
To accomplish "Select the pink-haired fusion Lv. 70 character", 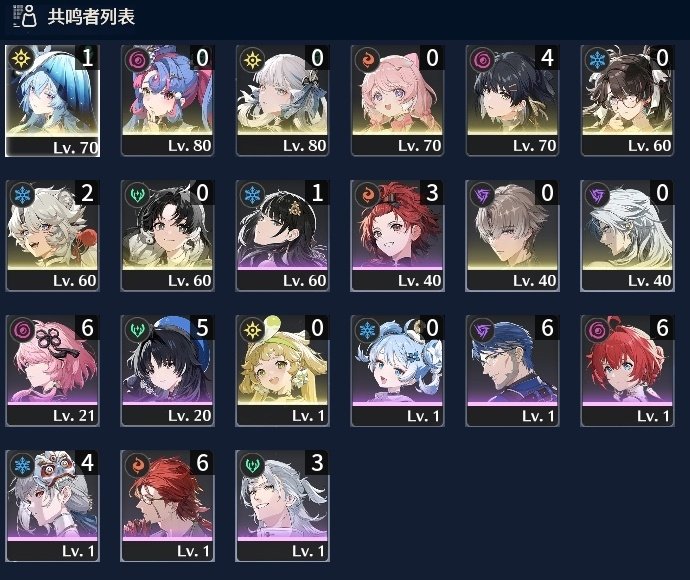I will point(397,101).
